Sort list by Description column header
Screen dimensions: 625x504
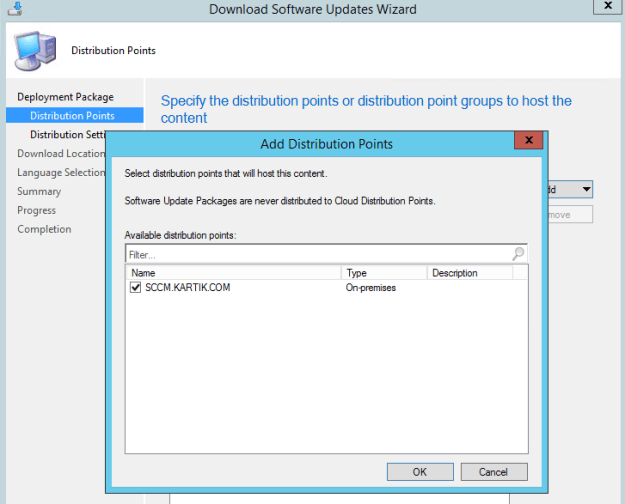tap(470, 273)
